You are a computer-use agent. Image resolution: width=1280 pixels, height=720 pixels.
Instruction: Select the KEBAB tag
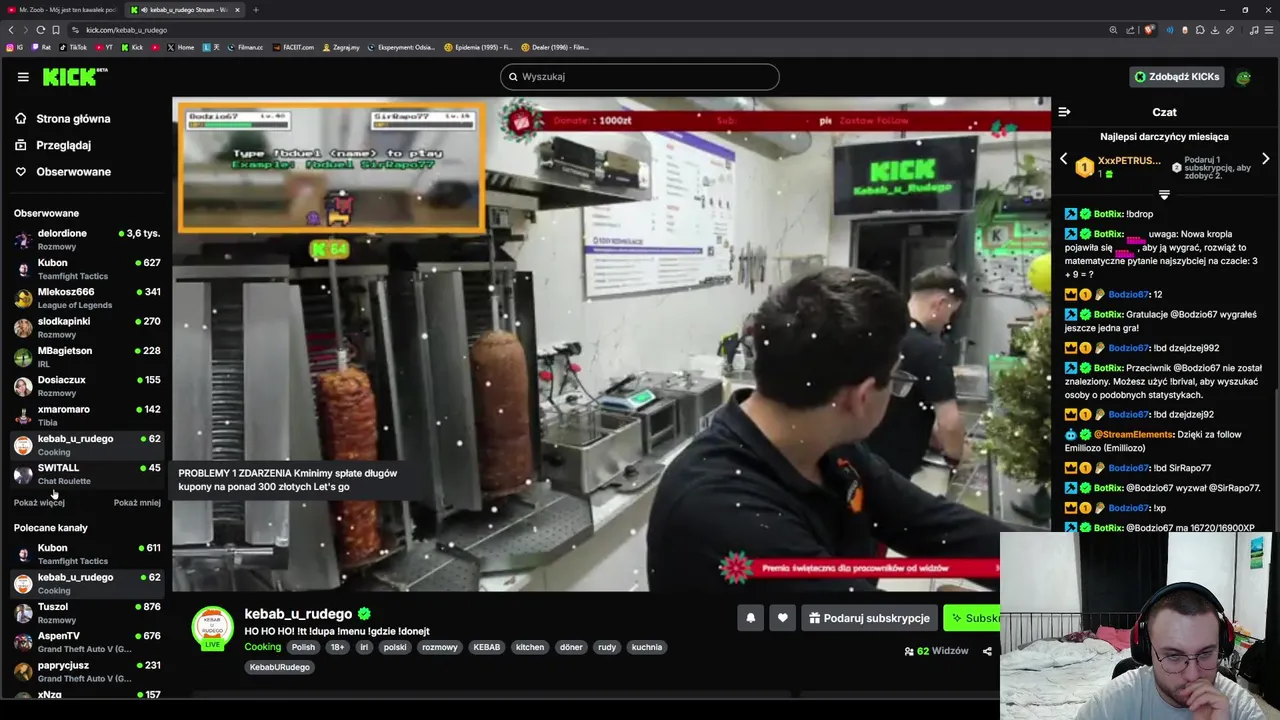point(487,647)
